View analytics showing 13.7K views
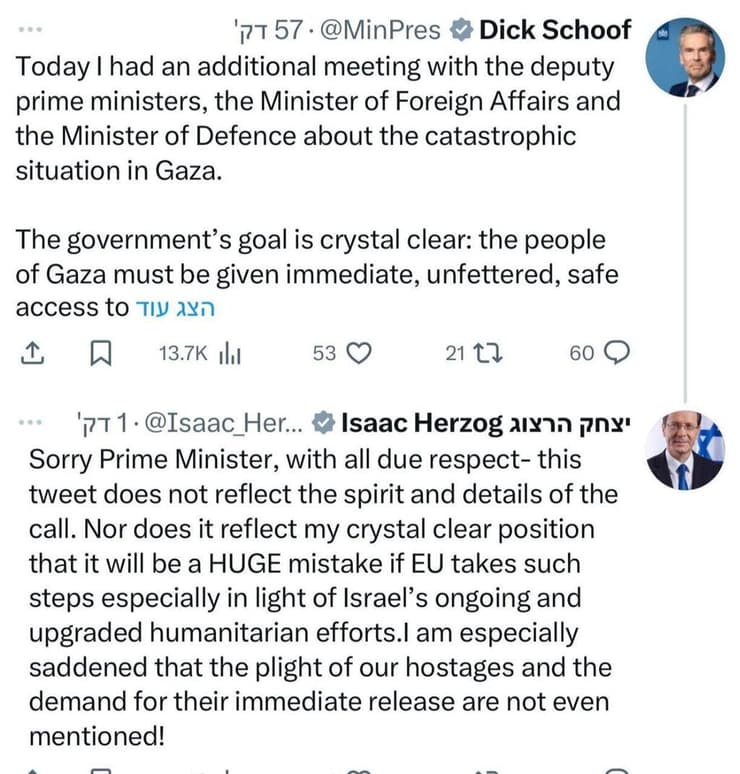 [x=197, y=353]
